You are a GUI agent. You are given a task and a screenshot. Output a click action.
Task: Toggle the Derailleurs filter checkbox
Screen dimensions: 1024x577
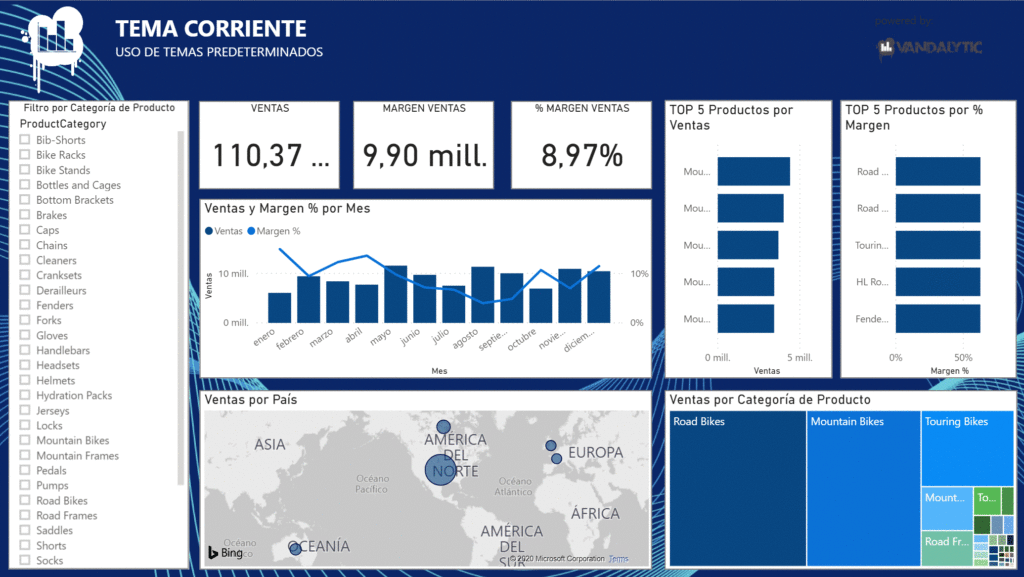pos(25,290)
